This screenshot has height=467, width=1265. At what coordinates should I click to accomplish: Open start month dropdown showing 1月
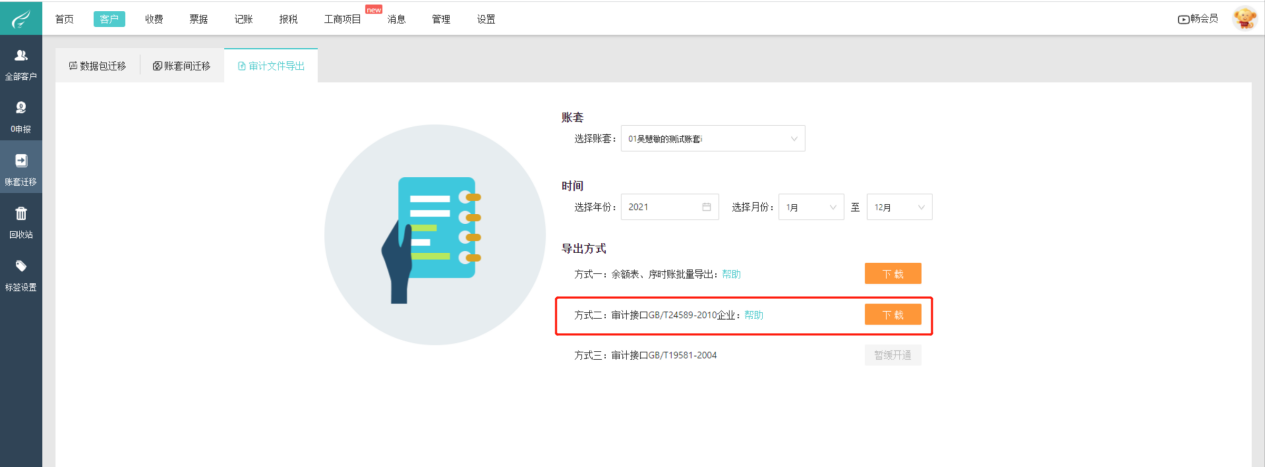[811, 207]
